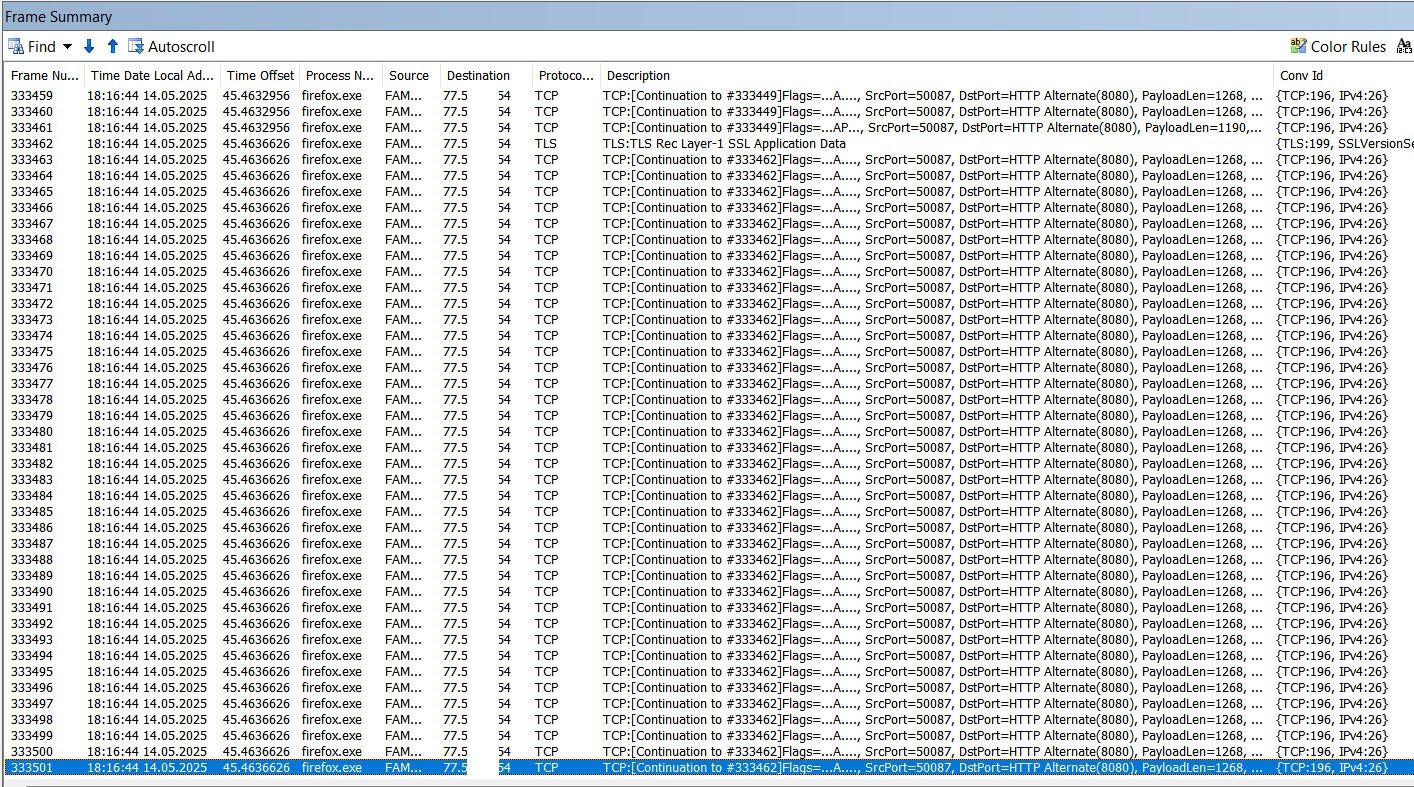Image resolution: width=1414 pixels, height=787 pixels.
Task: Sort by Time Date Local Adjusted column
Action: (x=151, y=75)
